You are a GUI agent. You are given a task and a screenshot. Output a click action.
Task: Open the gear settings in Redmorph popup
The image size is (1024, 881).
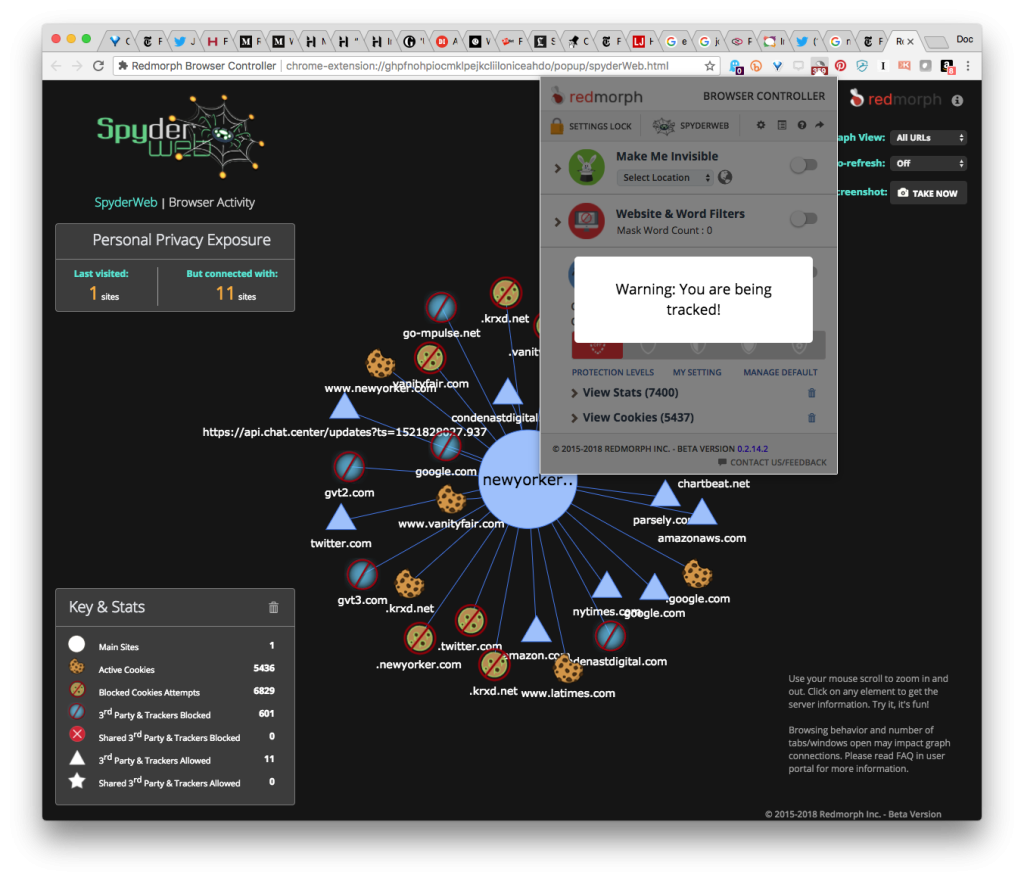tap(760, 125)
